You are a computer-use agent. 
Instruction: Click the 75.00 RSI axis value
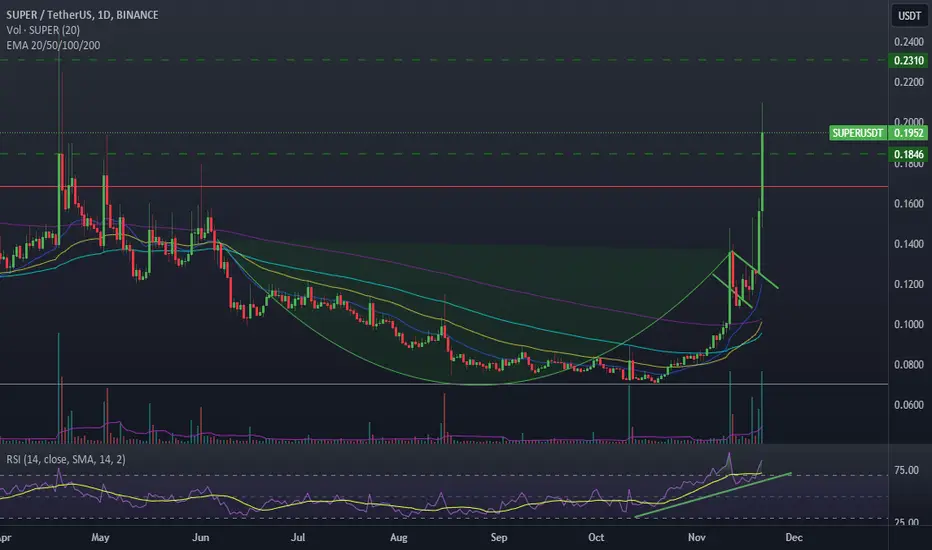(x=906, y=470)
